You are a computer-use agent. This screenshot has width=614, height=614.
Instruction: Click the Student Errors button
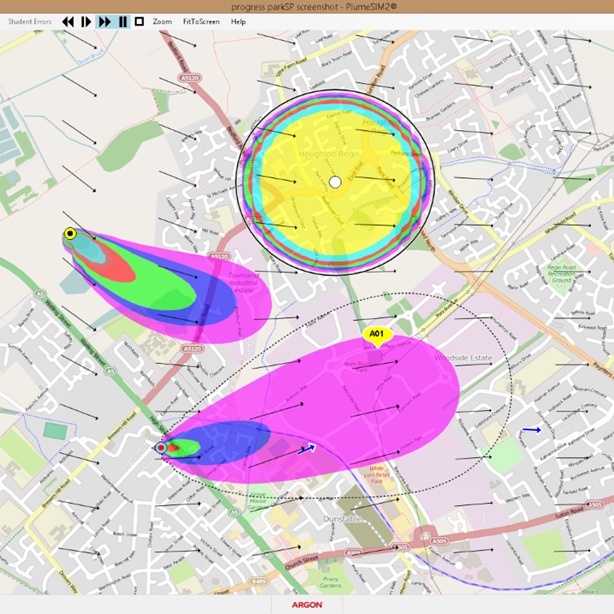[x=29, y=21]
